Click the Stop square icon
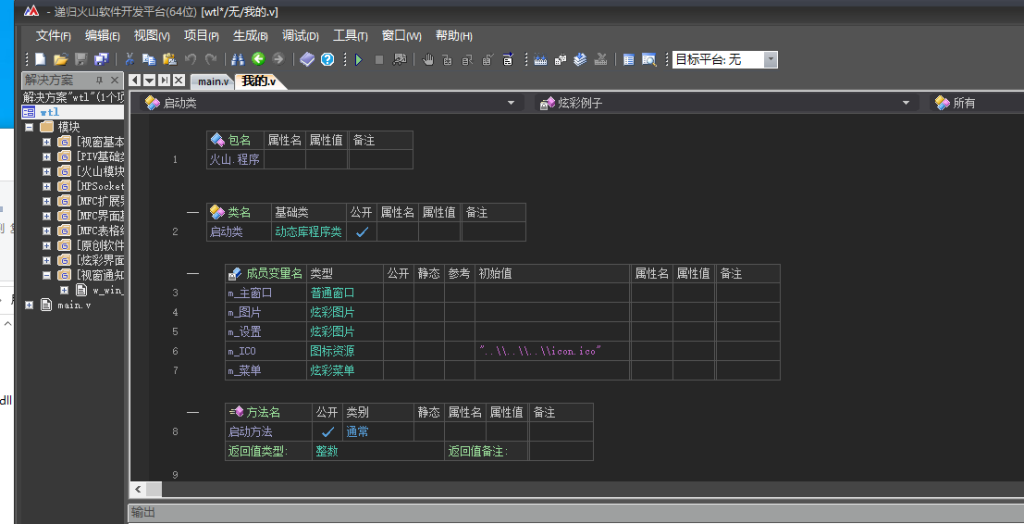The image size is (1024, 524). (x=379, y=59)
